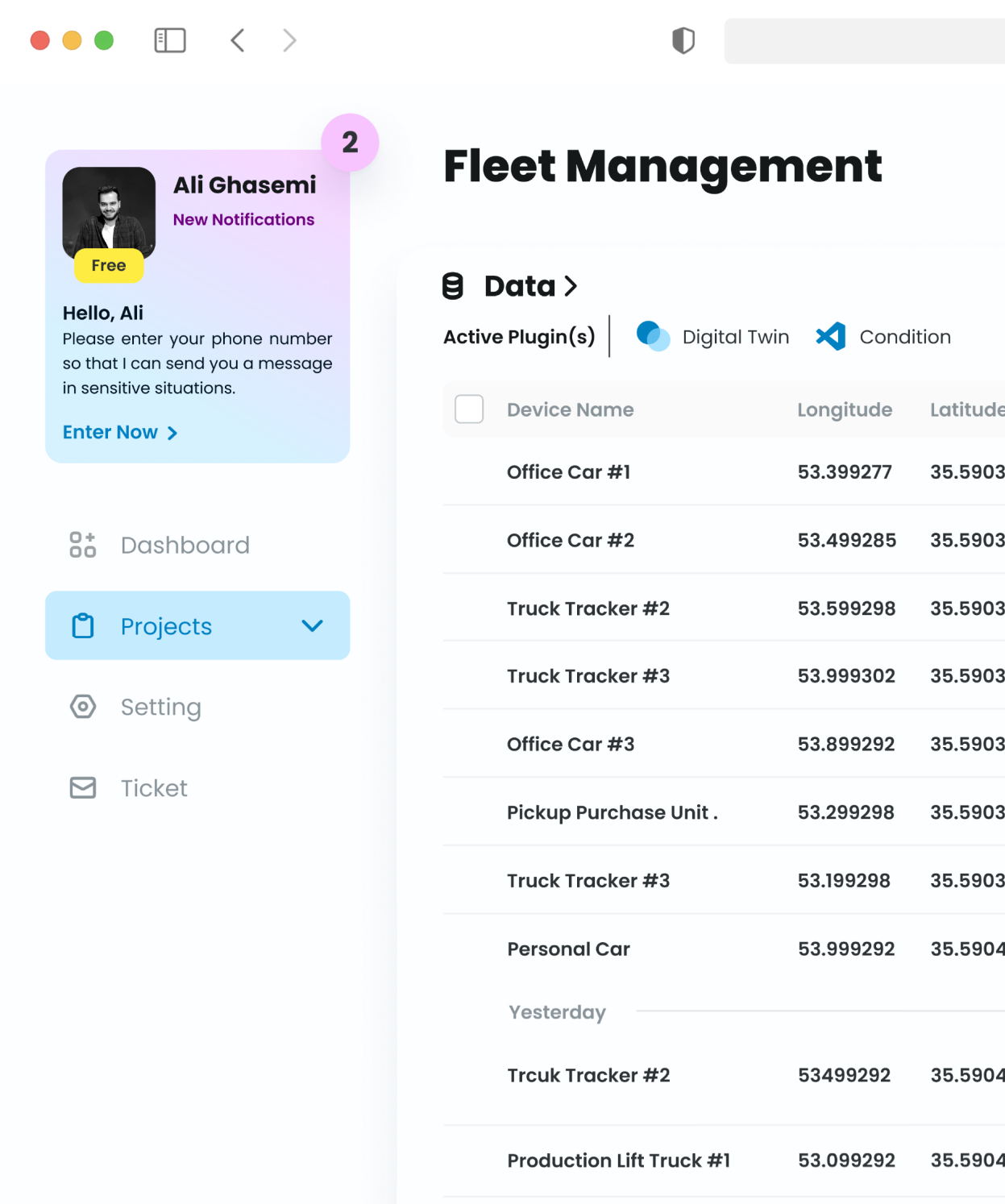
Task: Click the Digital Twin plugin icon
Action: (x=653, y=336)
